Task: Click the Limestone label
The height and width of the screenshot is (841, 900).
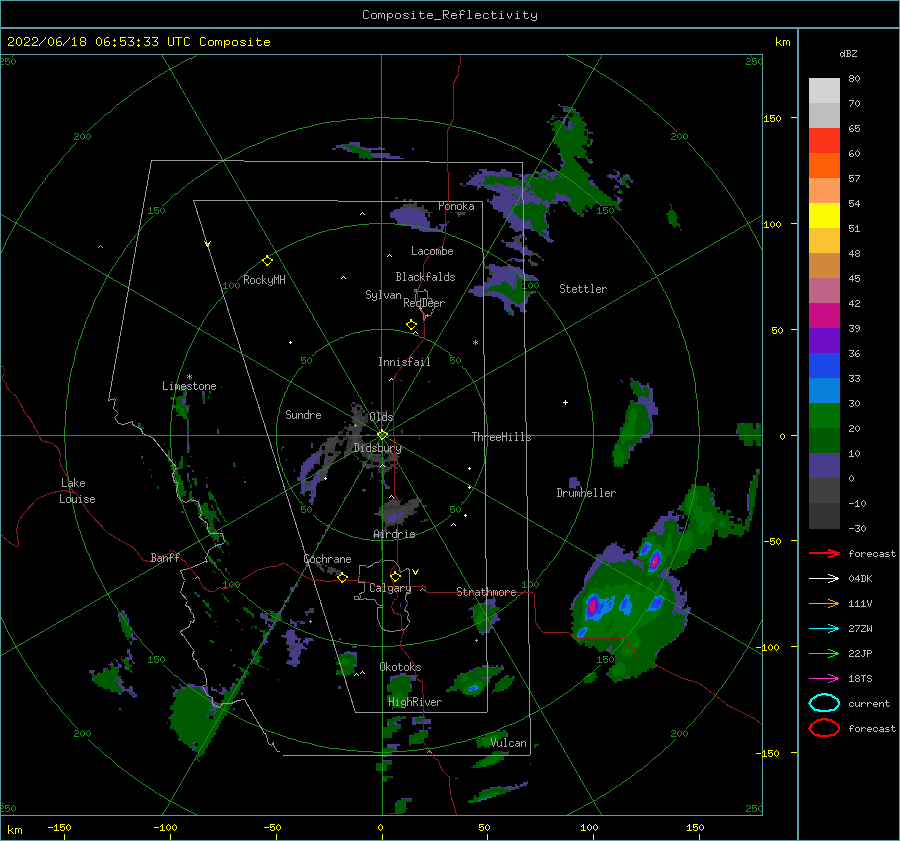Action: (189, 386)
